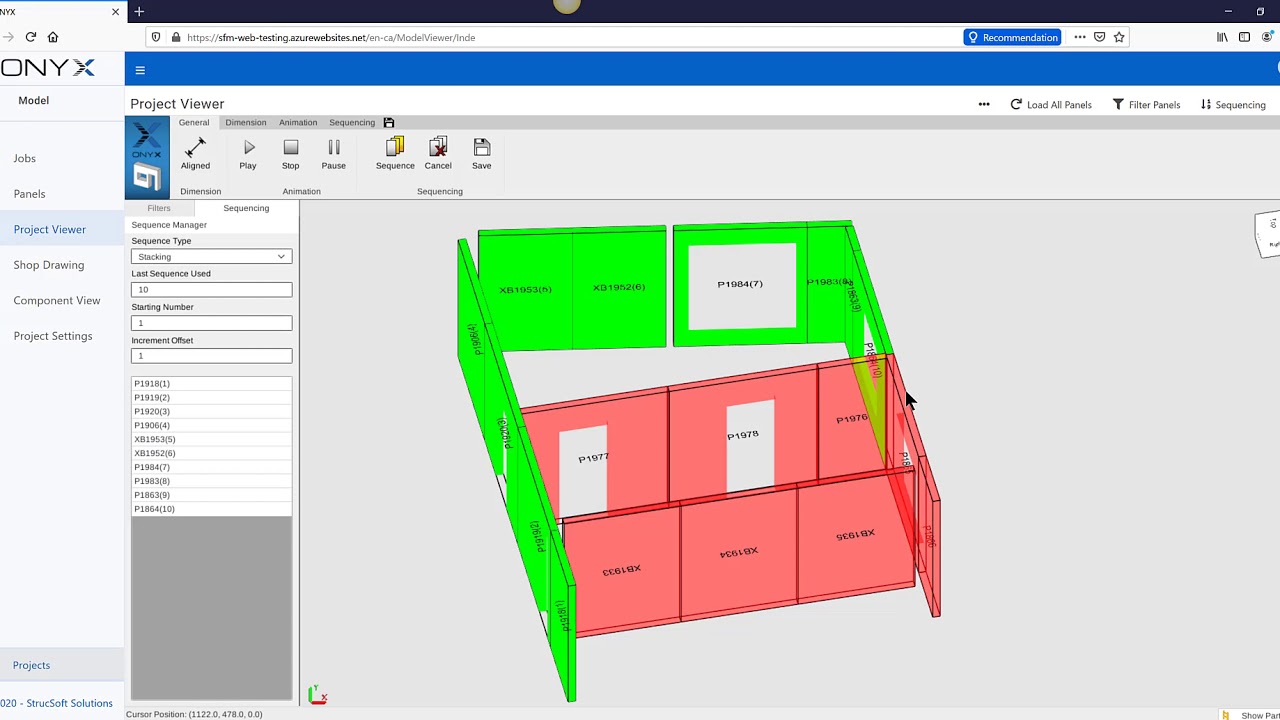
Task: Play the stacking animation
Action: point(248,154)
